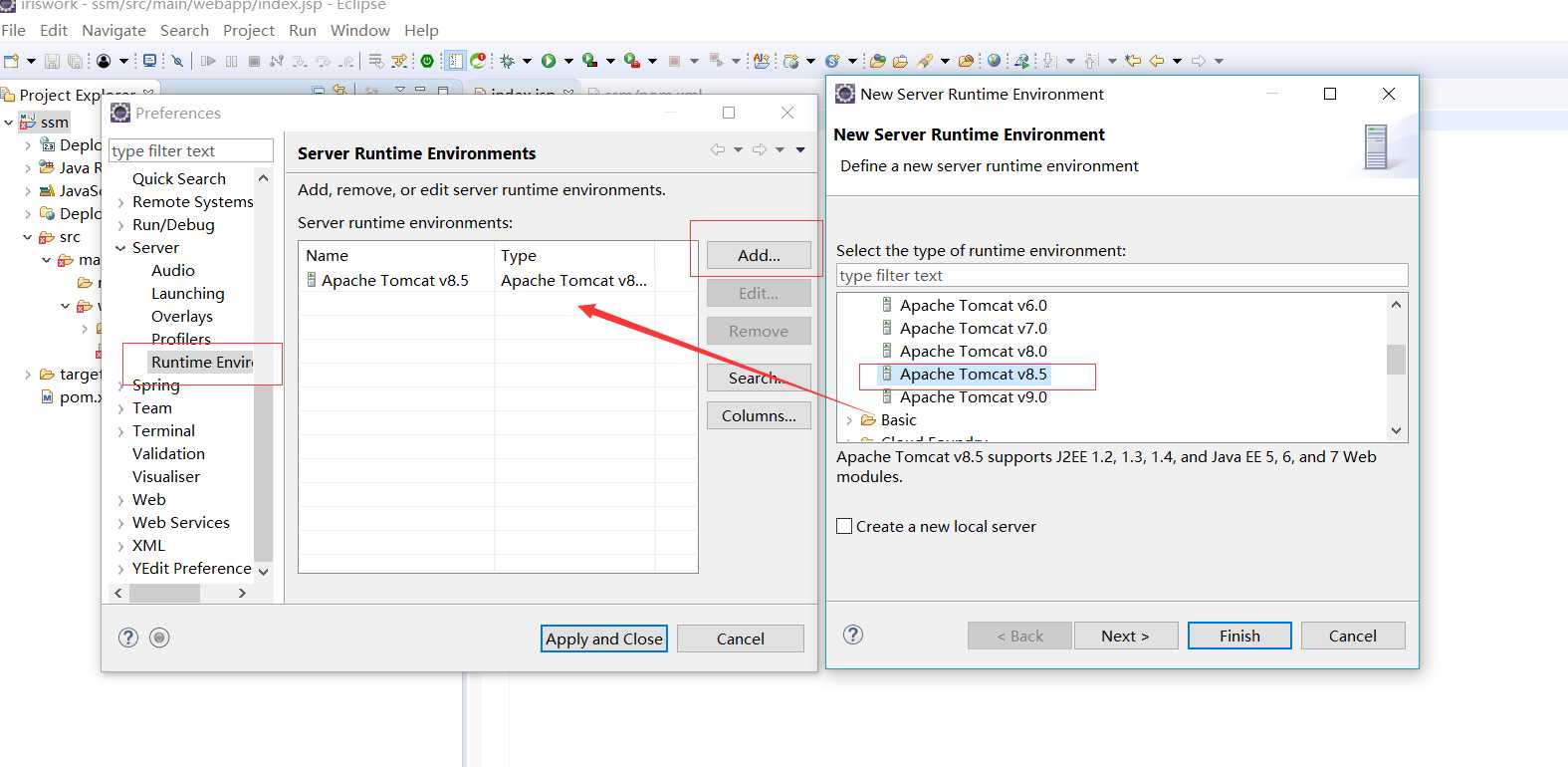
Task: Enable the Create a new local server checkbox
Action: (844, 526)
